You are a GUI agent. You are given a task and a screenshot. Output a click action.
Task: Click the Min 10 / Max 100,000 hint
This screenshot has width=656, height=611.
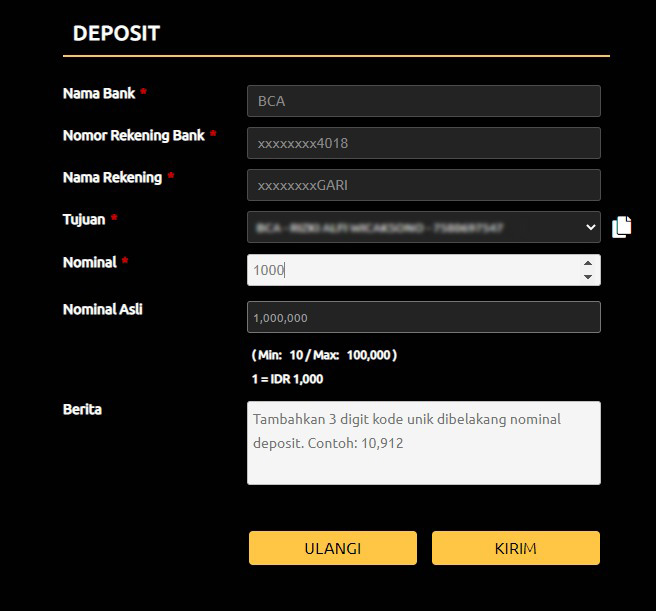tap(324, 355)
